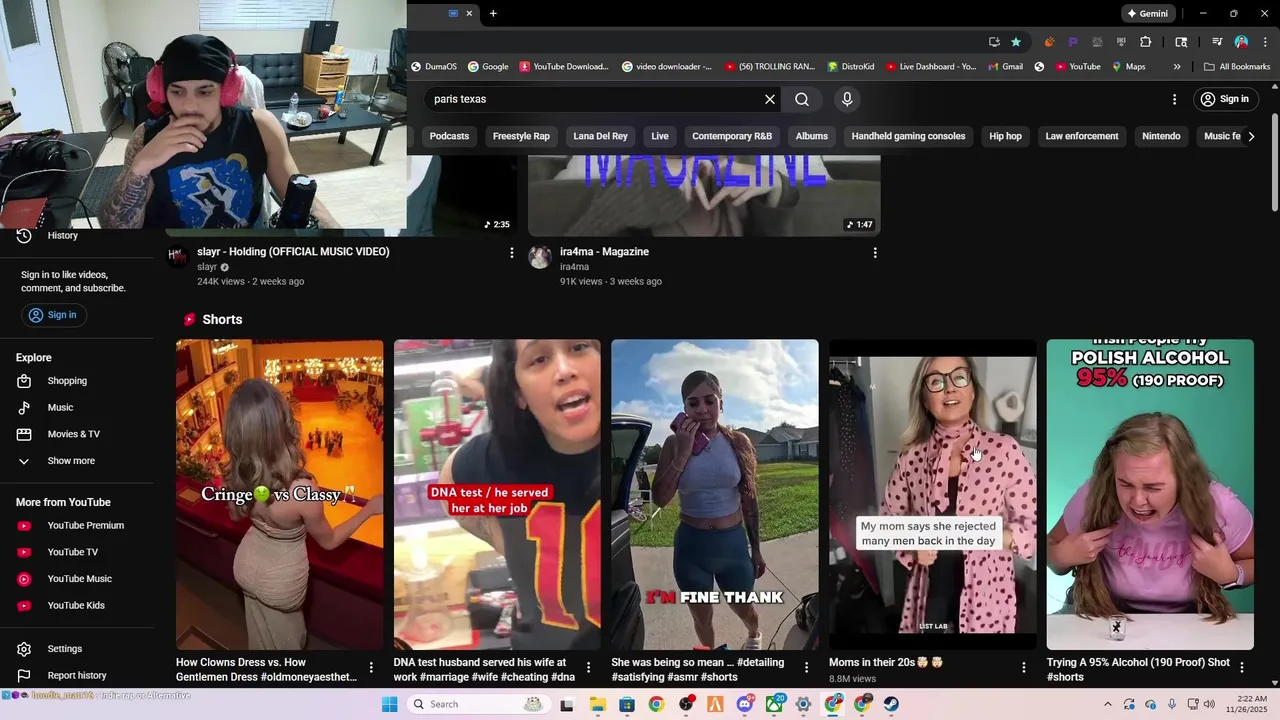1280x720 pixels.
Task: Open the slayr channel avatar
Action: [177, 257]
